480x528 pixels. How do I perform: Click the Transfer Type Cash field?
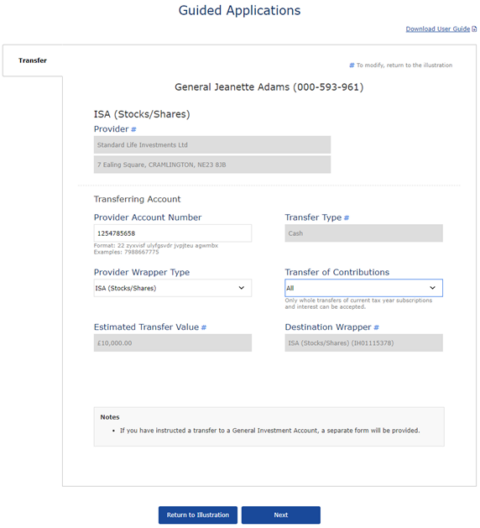(x=364, y=233)
